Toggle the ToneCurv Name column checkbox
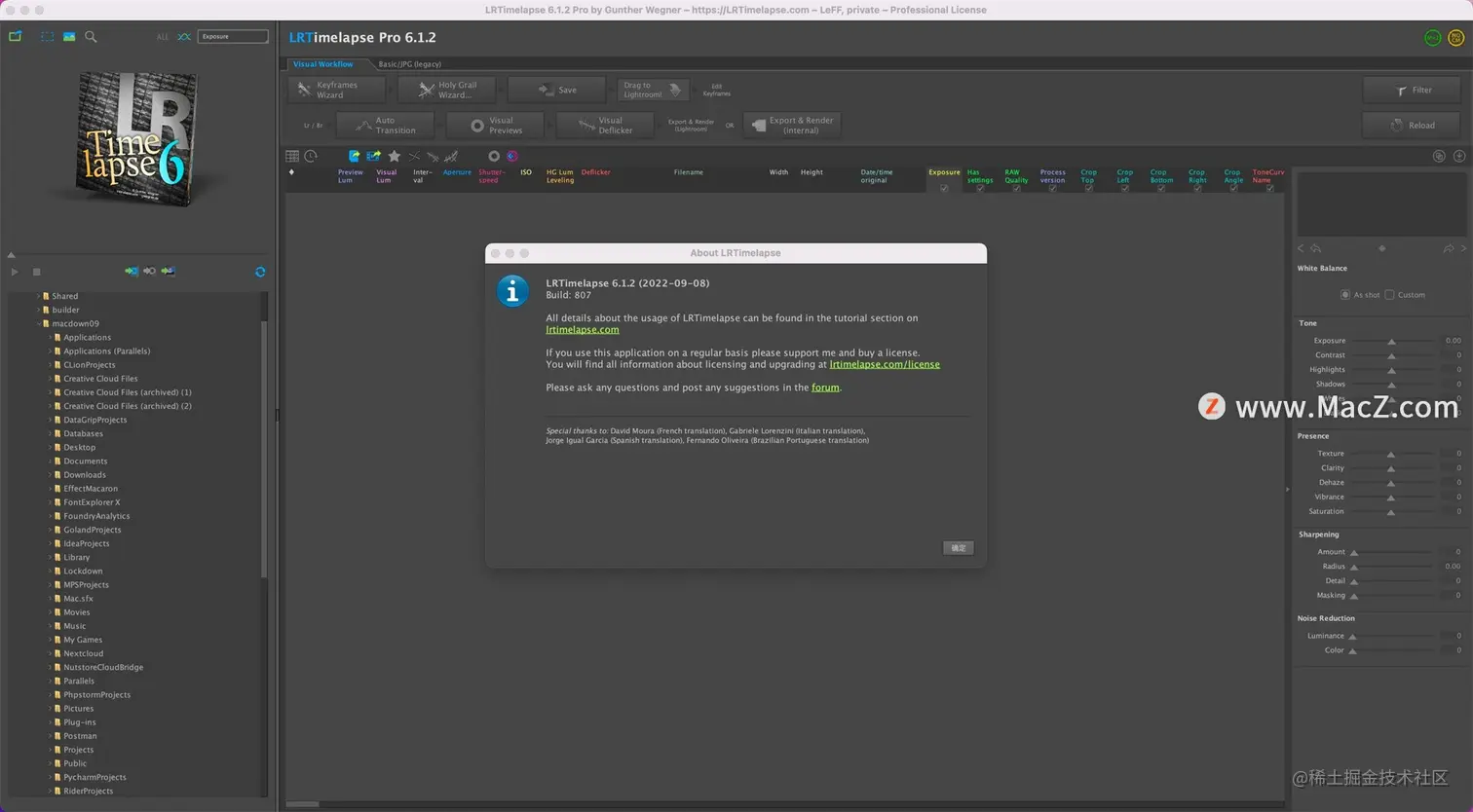This screenshot has height=812, width=1473. coord(1269,188)
